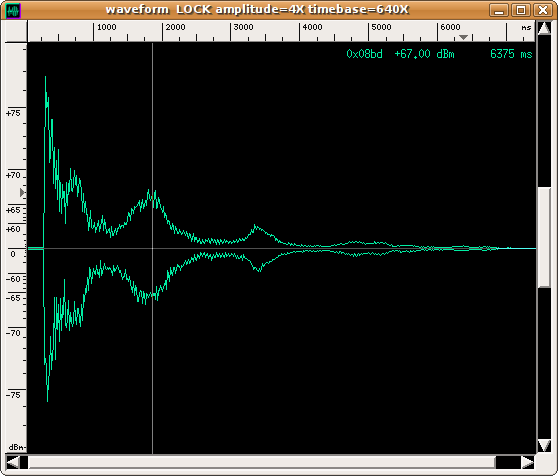Click the 1000 ms mark on time ruler

107,27
